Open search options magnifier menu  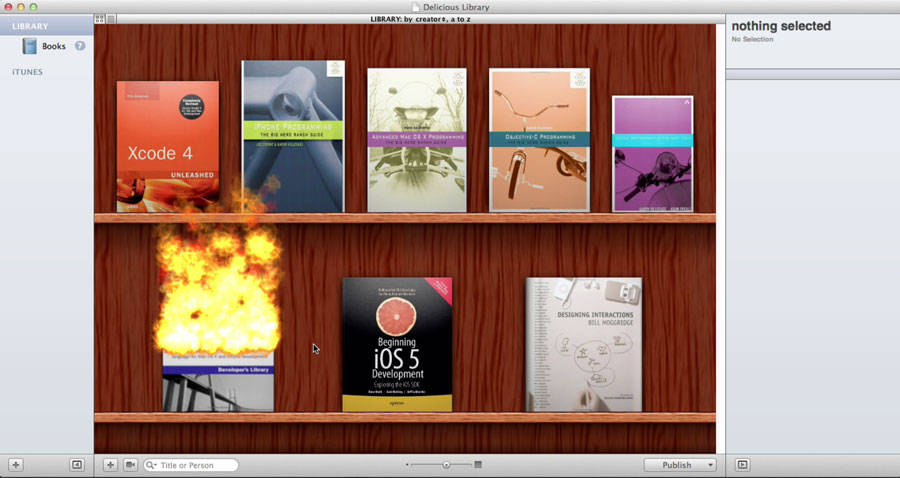(151, 465)
